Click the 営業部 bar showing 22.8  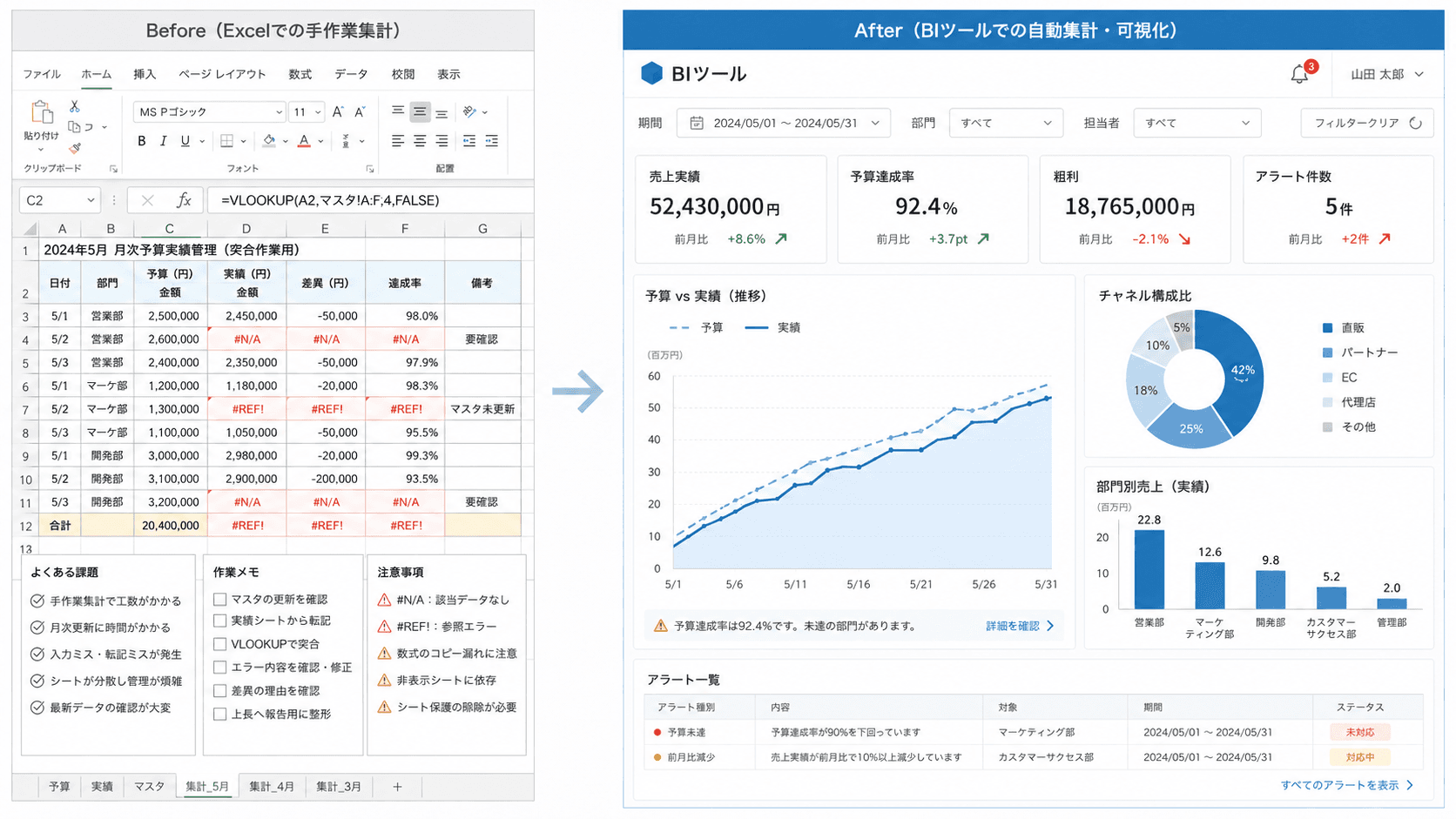coord(1149,569)
